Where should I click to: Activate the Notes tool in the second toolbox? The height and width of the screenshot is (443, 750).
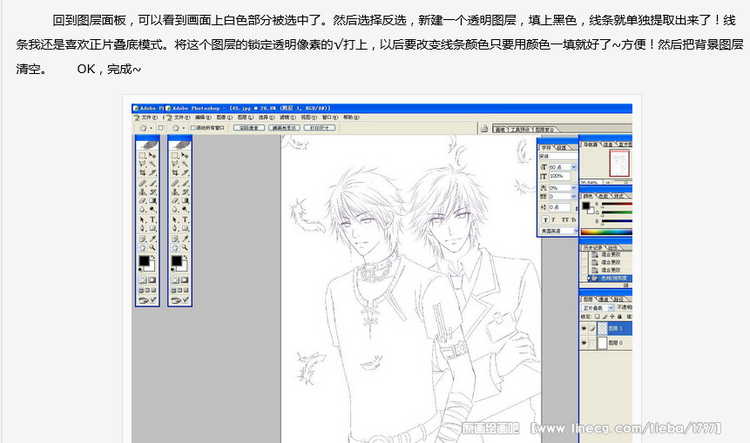click(x=175, y=239)
